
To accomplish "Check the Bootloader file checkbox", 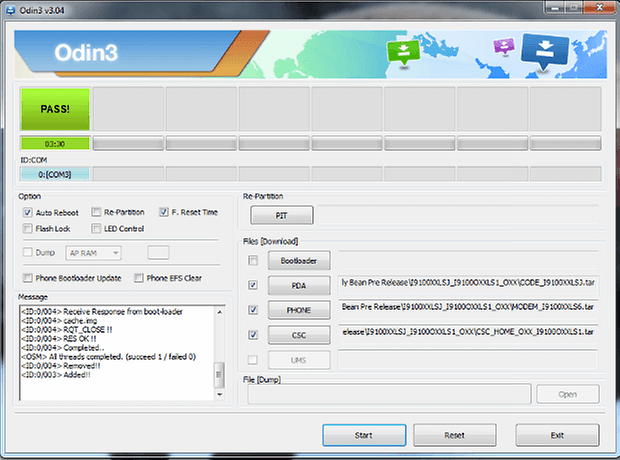I will click(253, 260).
